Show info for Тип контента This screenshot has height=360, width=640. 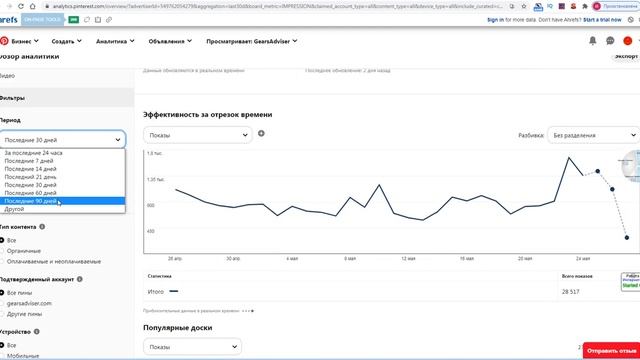pos(42,227)
